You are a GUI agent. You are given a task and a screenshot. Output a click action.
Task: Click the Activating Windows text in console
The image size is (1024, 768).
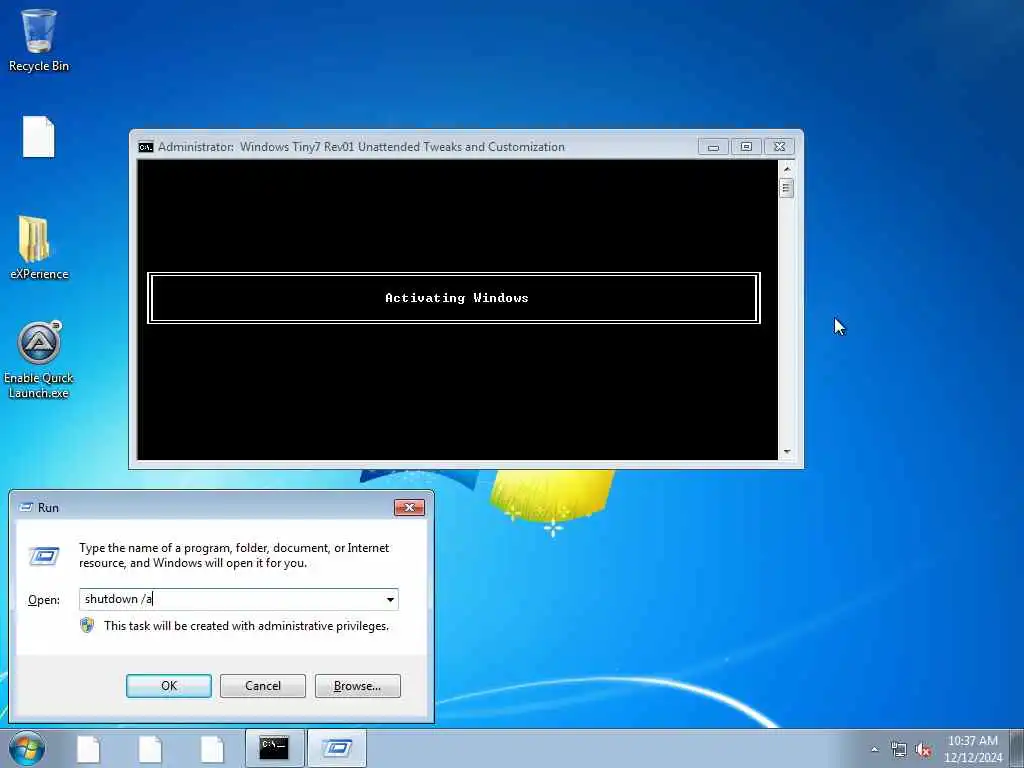pos(456,298)
